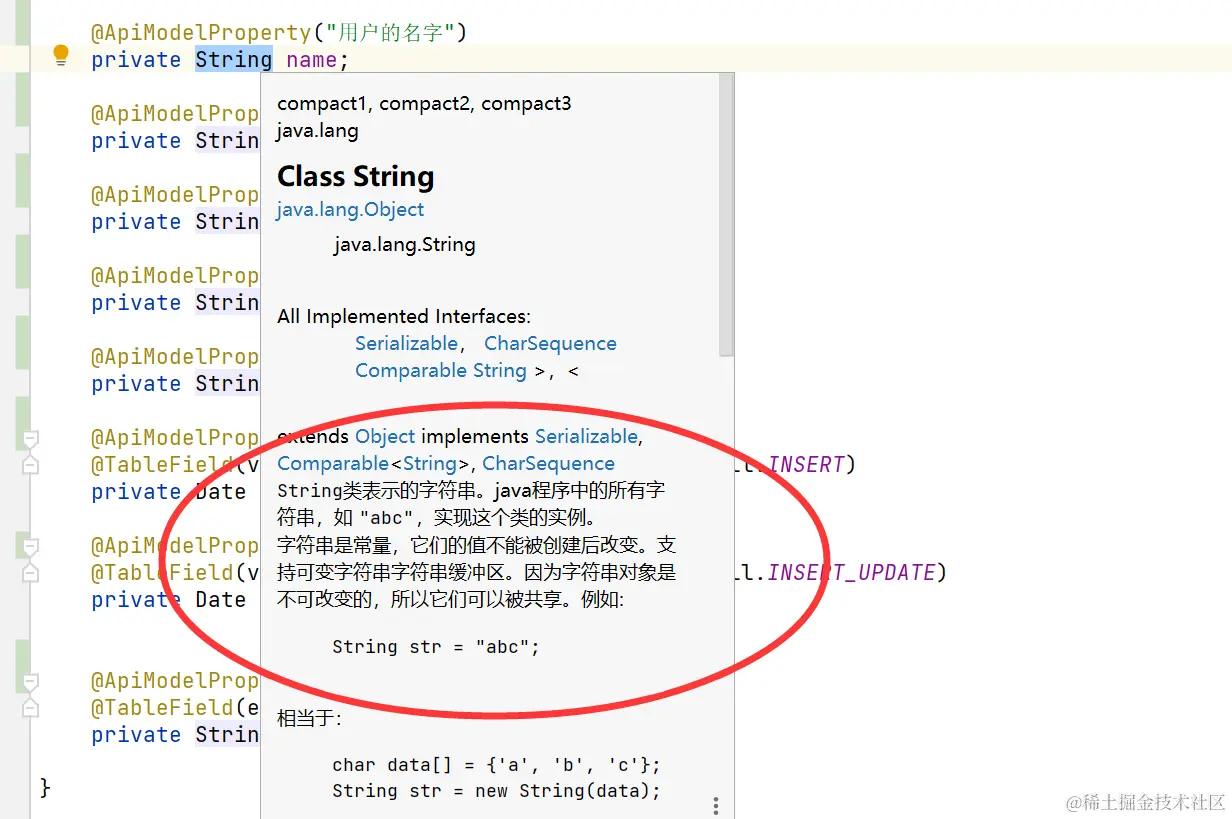Open the 'Comparable String' link in interfaces list
The width and height of the screenshot is (1232, 819).
pyautogui.click(x=441, y=370)
